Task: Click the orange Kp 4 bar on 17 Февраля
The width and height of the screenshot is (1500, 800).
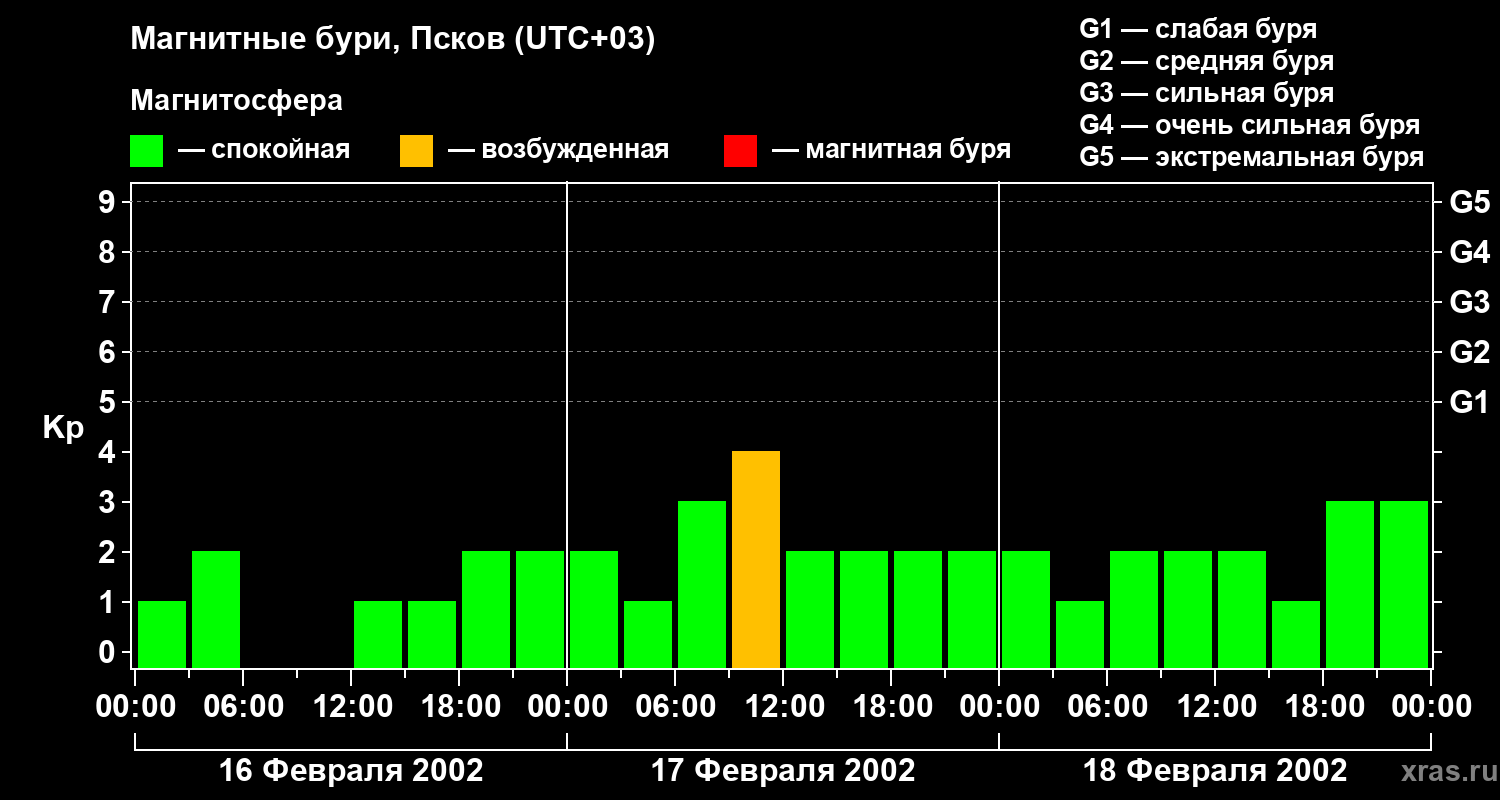Action: click(756, 559)
